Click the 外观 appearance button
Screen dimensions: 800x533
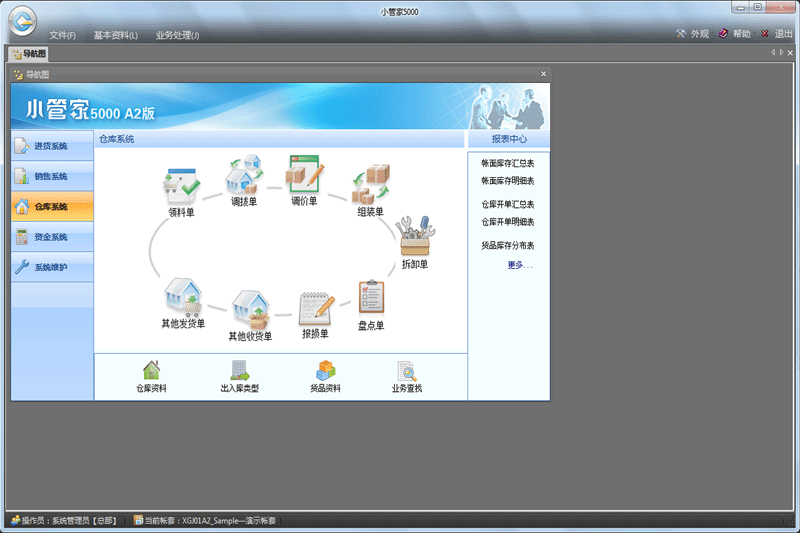coord(692,34)
